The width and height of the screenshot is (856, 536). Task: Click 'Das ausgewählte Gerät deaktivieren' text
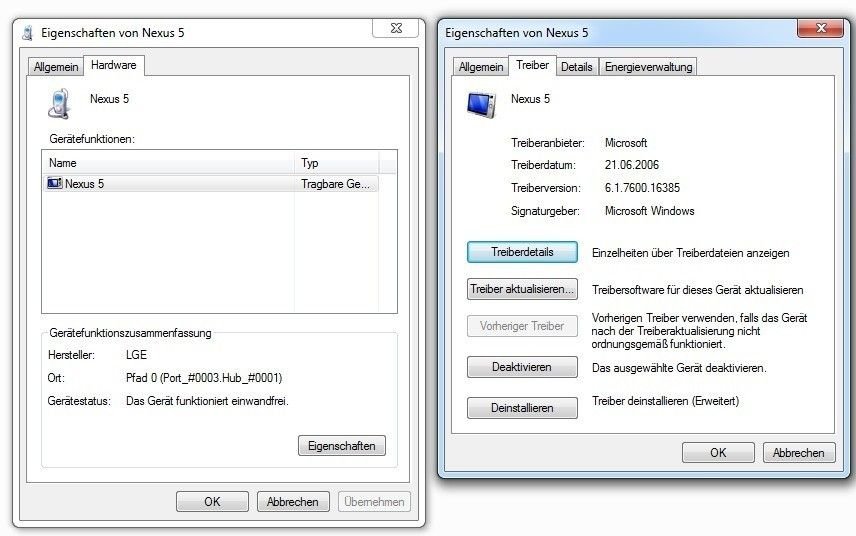click(679, 368)
